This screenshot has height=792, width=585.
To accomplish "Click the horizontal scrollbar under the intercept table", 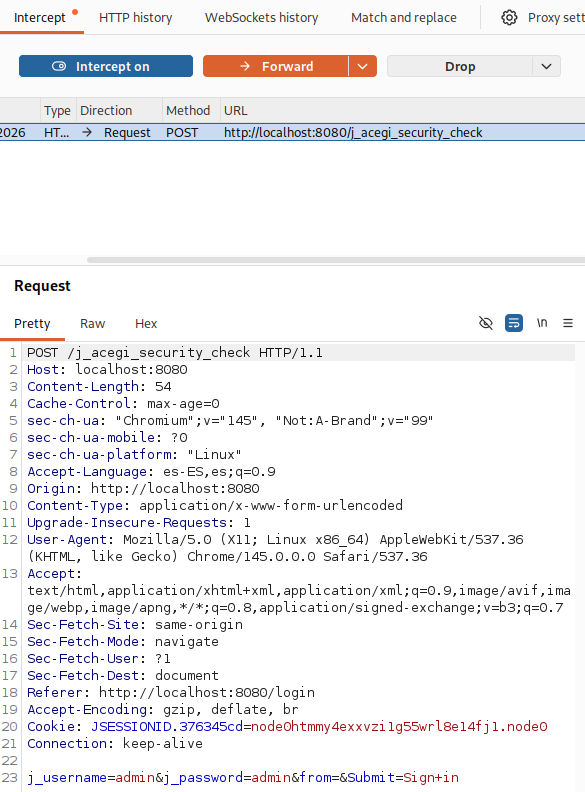I will coord(336,260).
